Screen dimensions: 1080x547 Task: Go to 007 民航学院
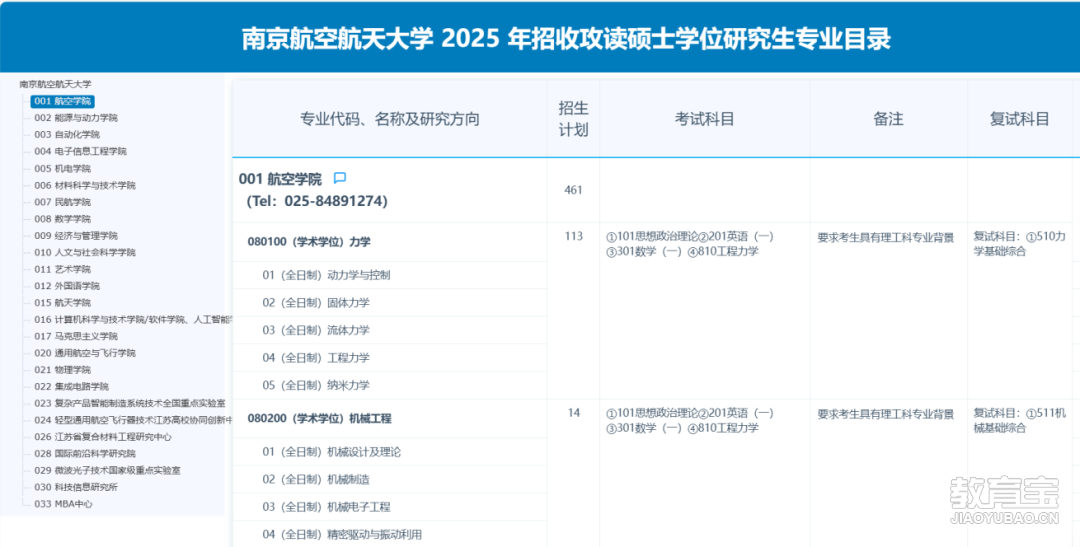[x=63, y=203]
